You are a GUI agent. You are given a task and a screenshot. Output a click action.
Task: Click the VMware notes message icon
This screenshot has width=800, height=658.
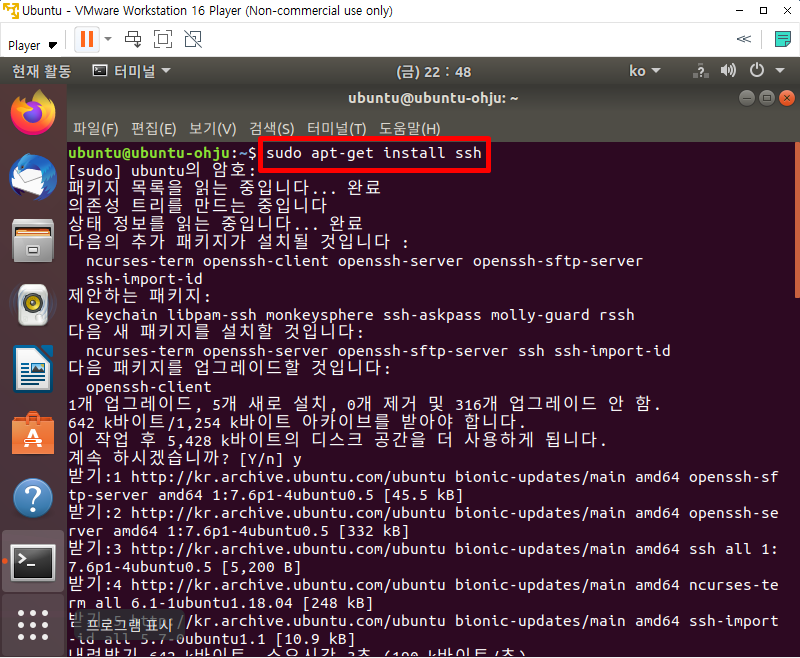click(783, 39)
